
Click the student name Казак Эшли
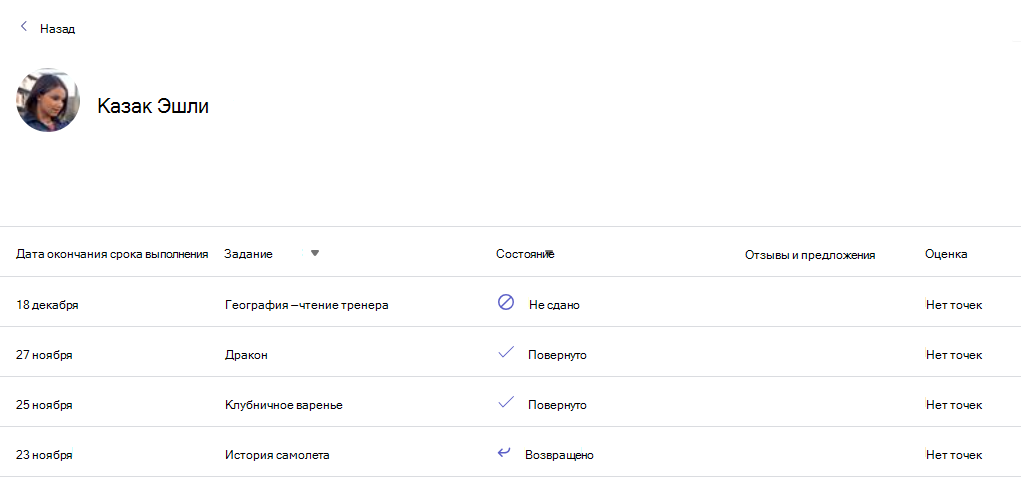tap(153, 106)
